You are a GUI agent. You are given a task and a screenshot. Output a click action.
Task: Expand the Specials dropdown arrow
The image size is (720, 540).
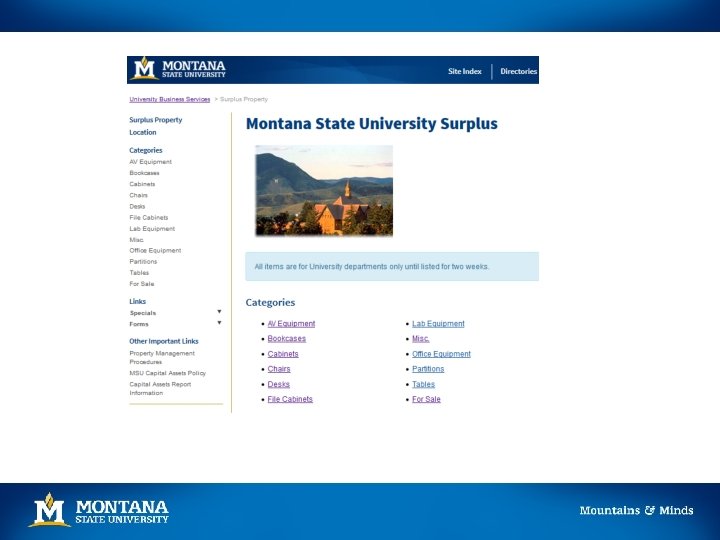219,312
